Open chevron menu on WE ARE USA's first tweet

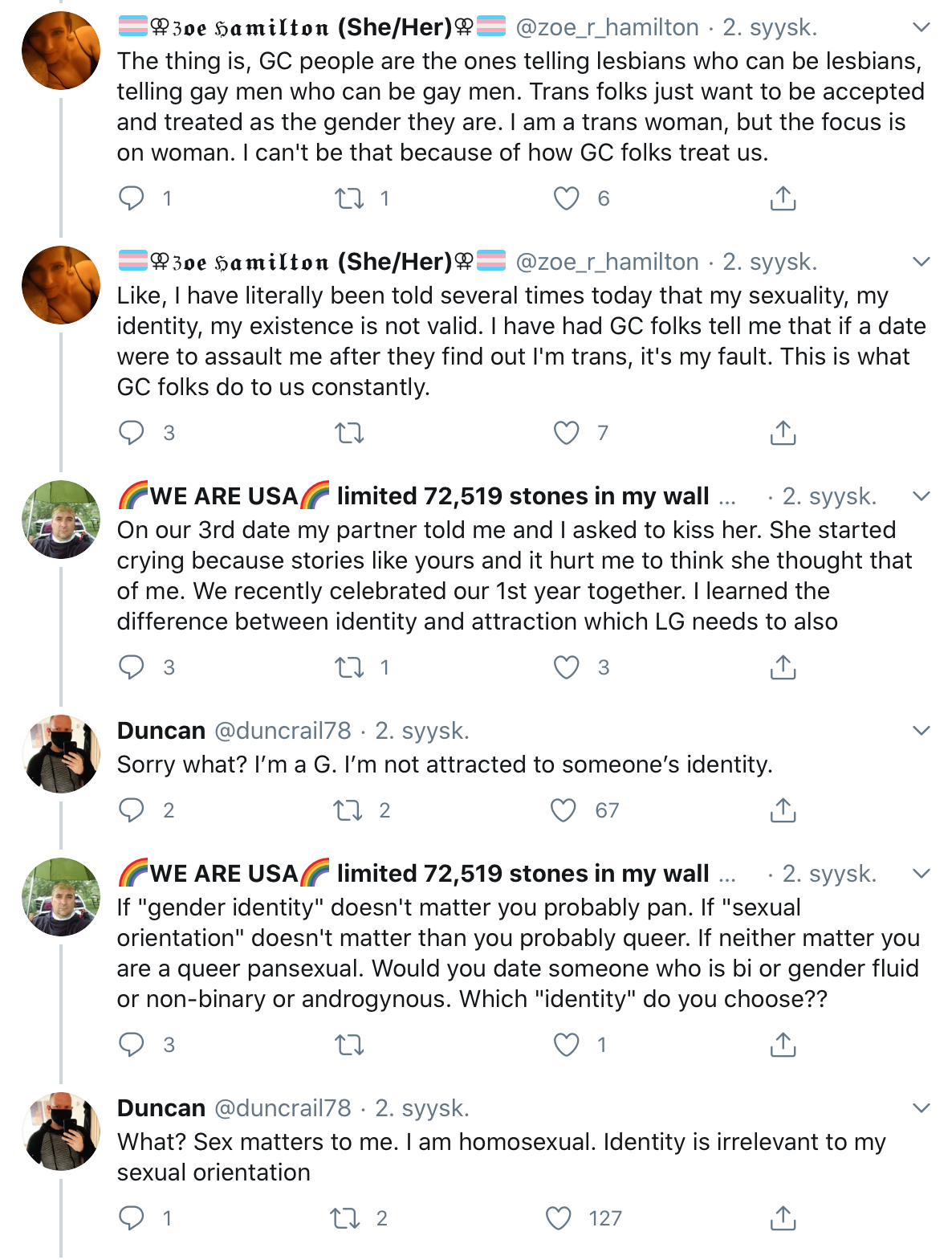tap(921, 496)
